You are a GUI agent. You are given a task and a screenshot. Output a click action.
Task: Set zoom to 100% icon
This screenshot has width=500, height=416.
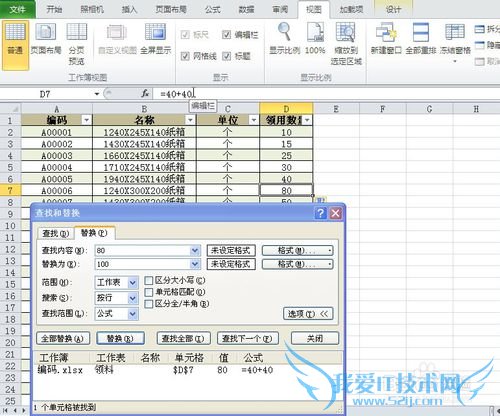point(315,39)
